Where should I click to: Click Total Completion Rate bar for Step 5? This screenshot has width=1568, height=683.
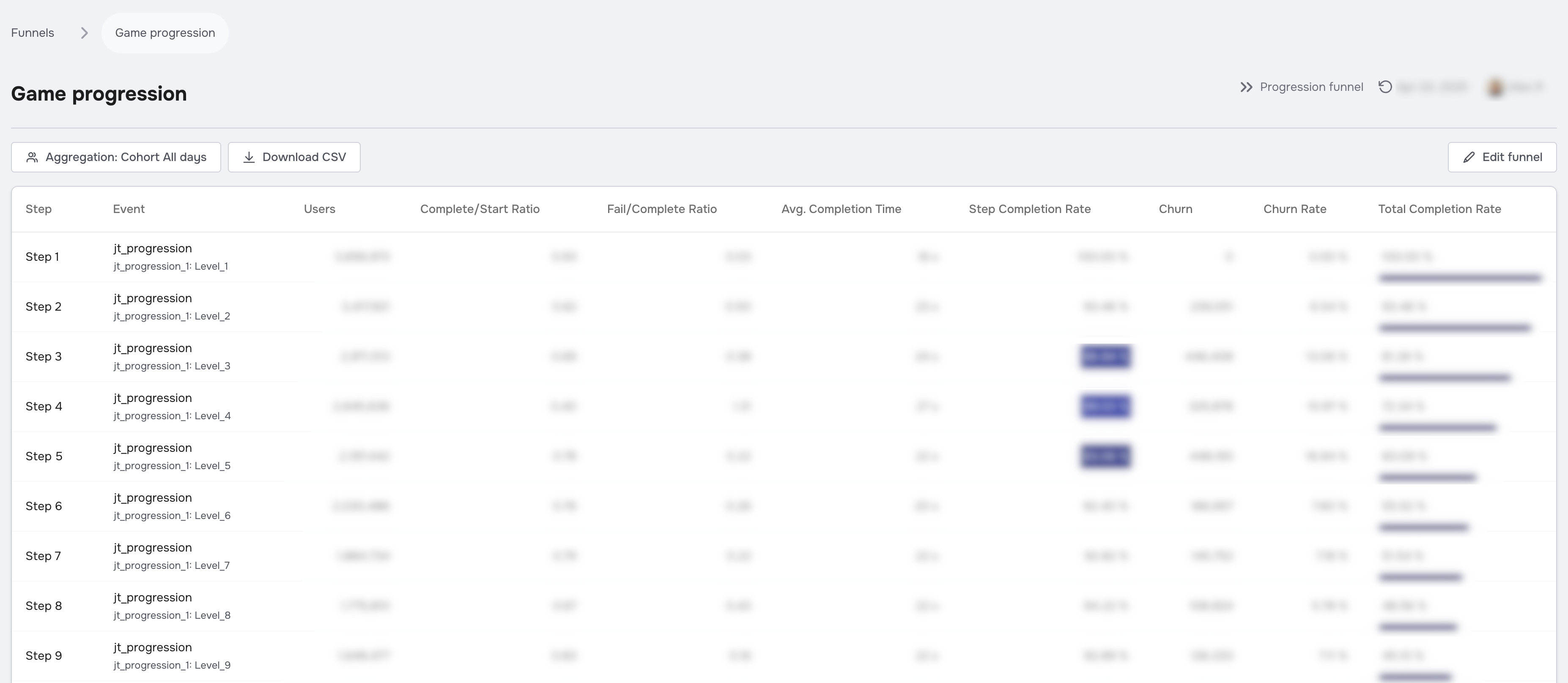point(1427,478)
